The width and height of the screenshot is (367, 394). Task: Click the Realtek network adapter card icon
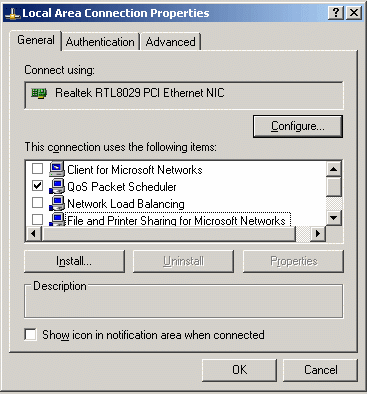click(x=39, y=93)
